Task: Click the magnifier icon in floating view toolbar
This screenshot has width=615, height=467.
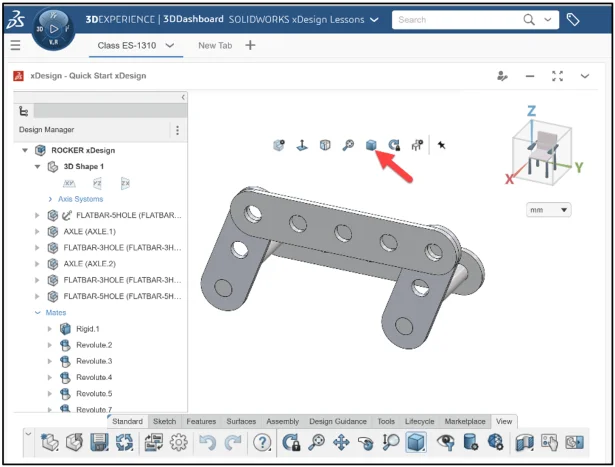Action: 348,145
